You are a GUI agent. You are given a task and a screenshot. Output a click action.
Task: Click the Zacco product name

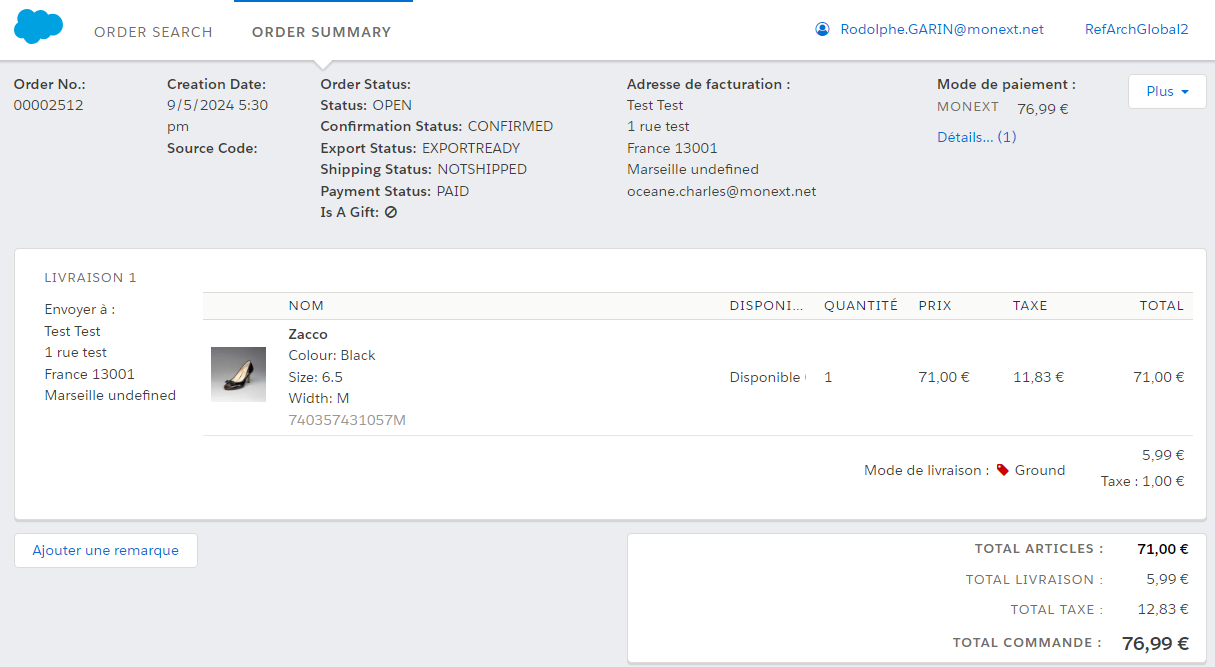(308, 334)
